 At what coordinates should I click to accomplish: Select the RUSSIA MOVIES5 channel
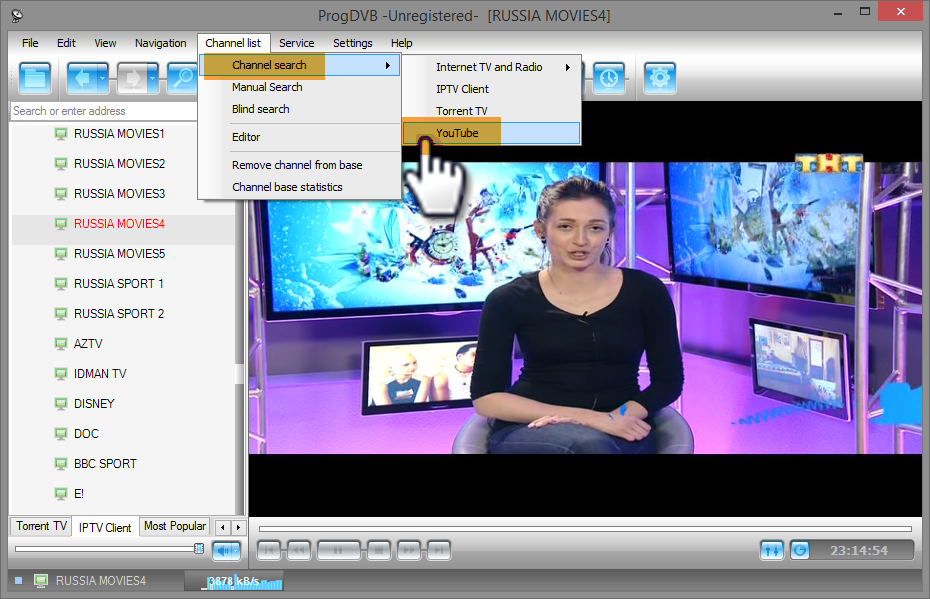(123, 254)
